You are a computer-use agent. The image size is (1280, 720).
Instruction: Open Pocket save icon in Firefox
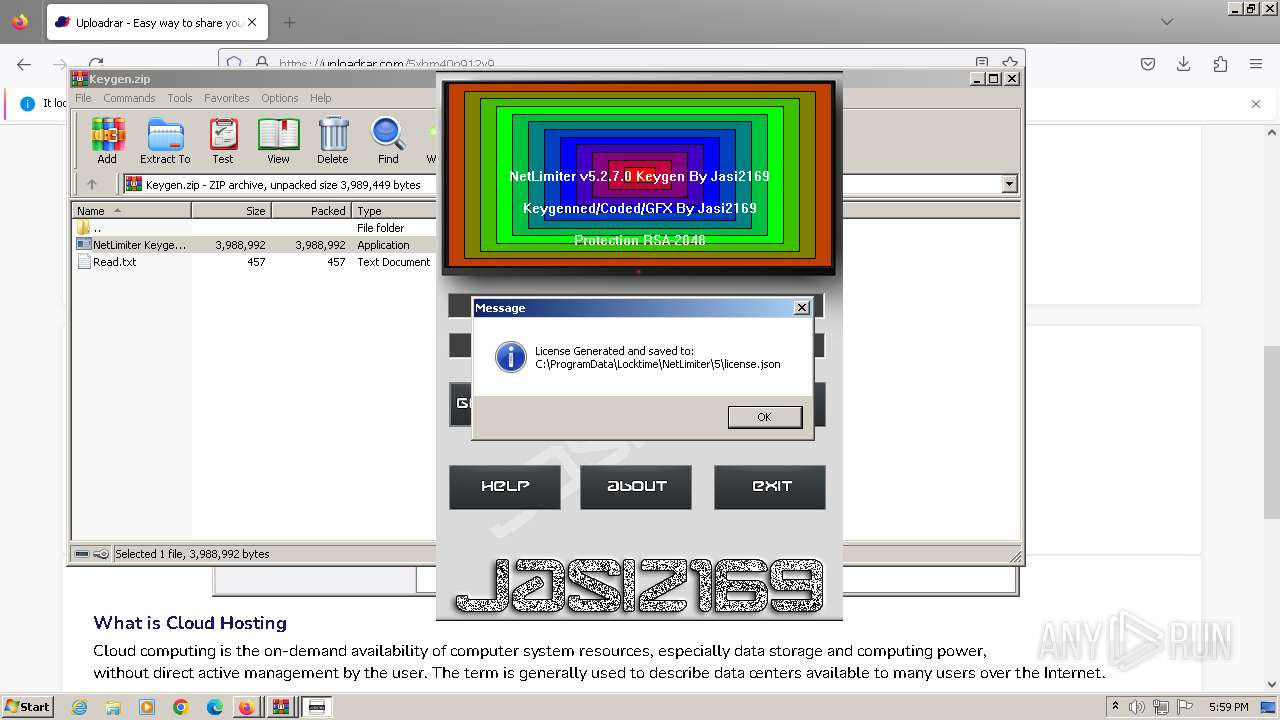(1148, 64)
